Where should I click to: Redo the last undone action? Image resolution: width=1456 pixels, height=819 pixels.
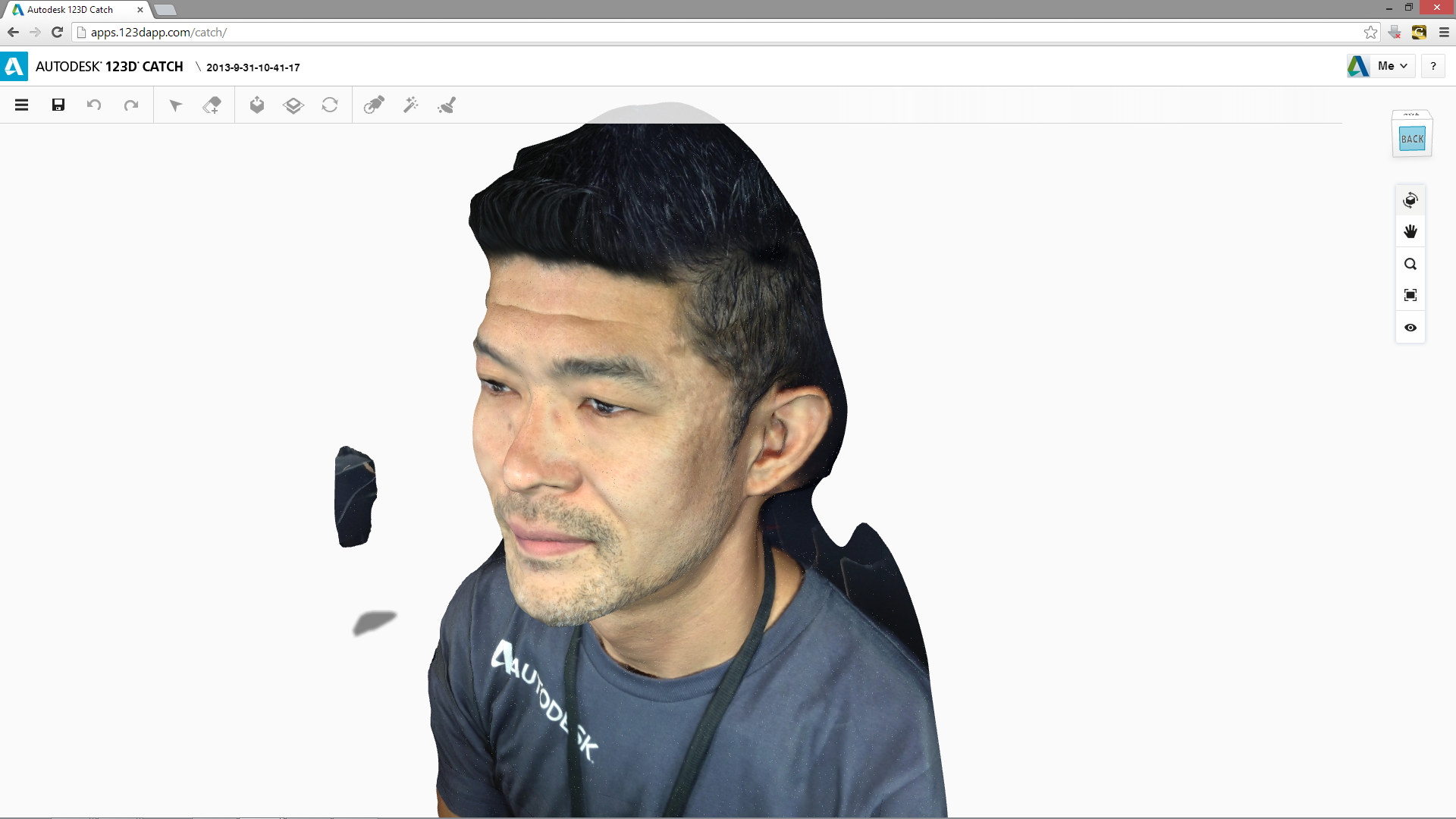[130, 105]
